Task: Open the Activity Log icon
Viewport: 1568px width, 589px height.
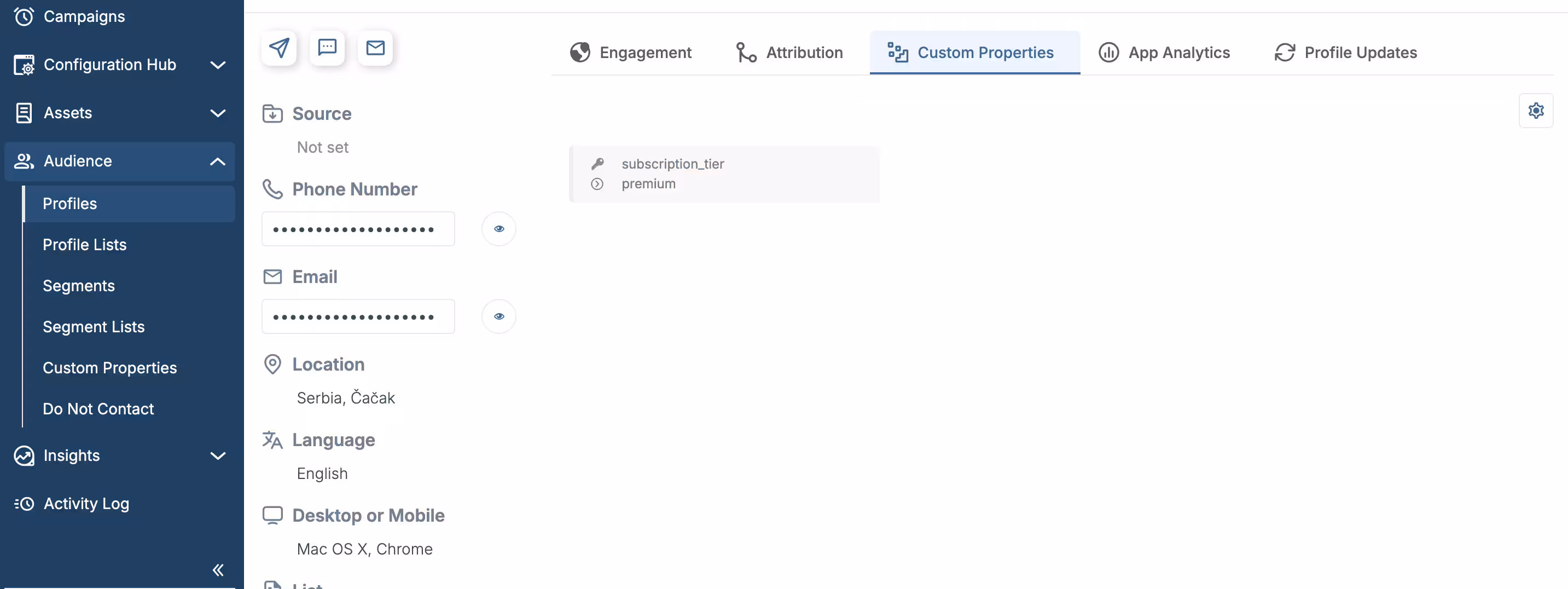Action: click(24, 504)
